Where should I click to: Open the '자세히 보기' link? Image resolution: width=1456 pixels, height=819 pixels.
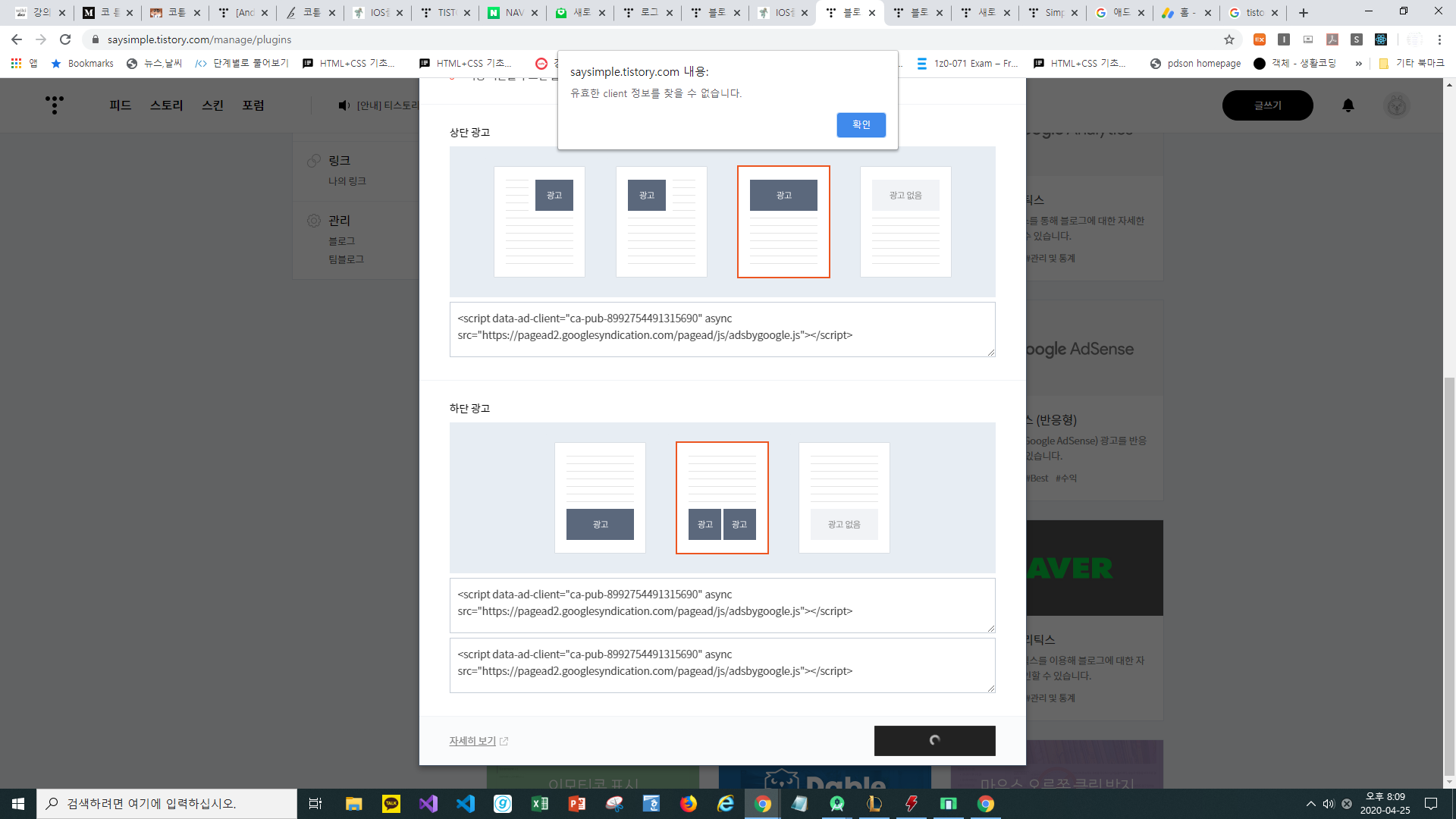coord(472,741)
